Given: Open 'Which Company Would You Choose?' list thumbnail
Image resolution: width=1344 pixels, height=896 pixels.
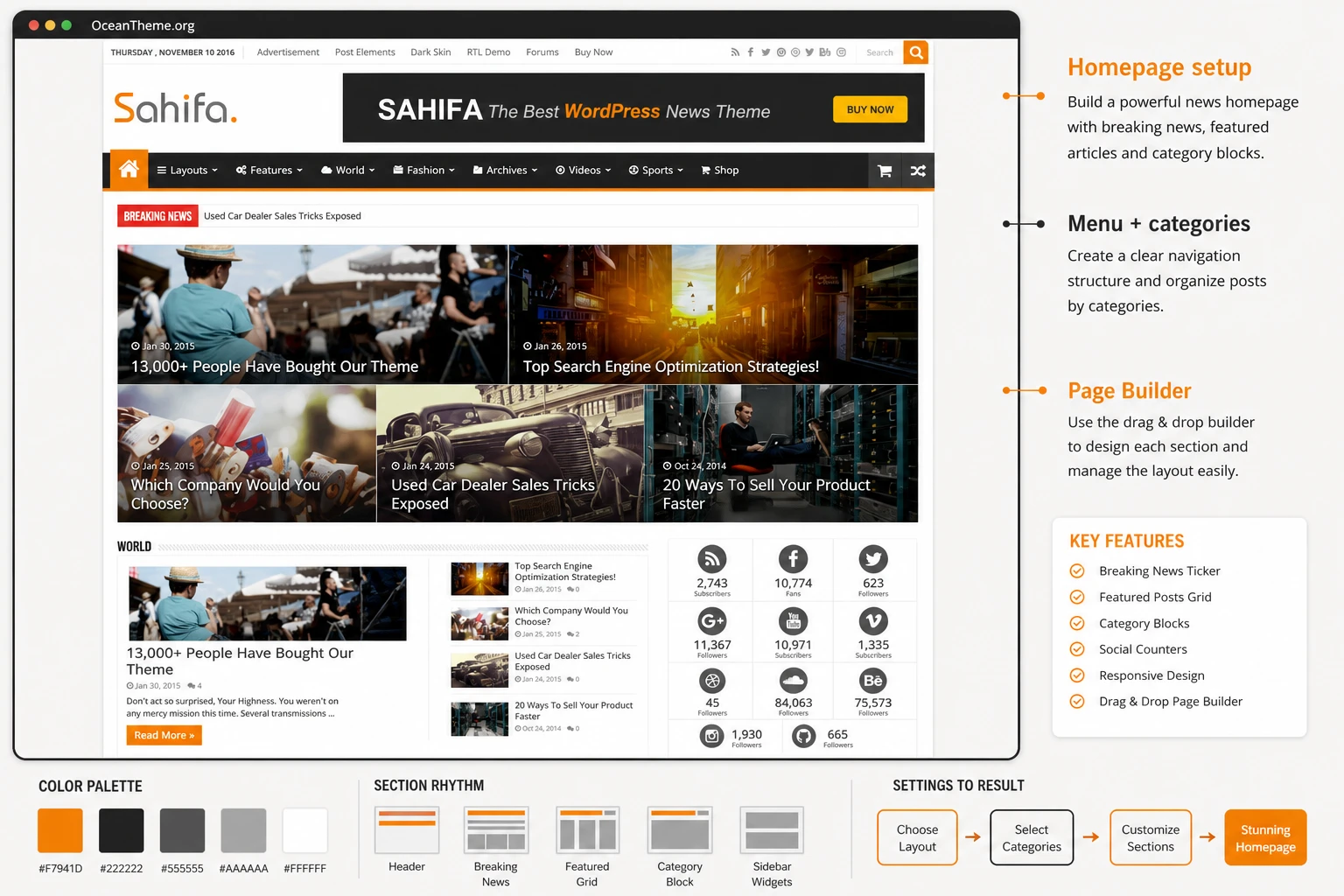Looking at the screenshot, I should (x=479, y=624).
